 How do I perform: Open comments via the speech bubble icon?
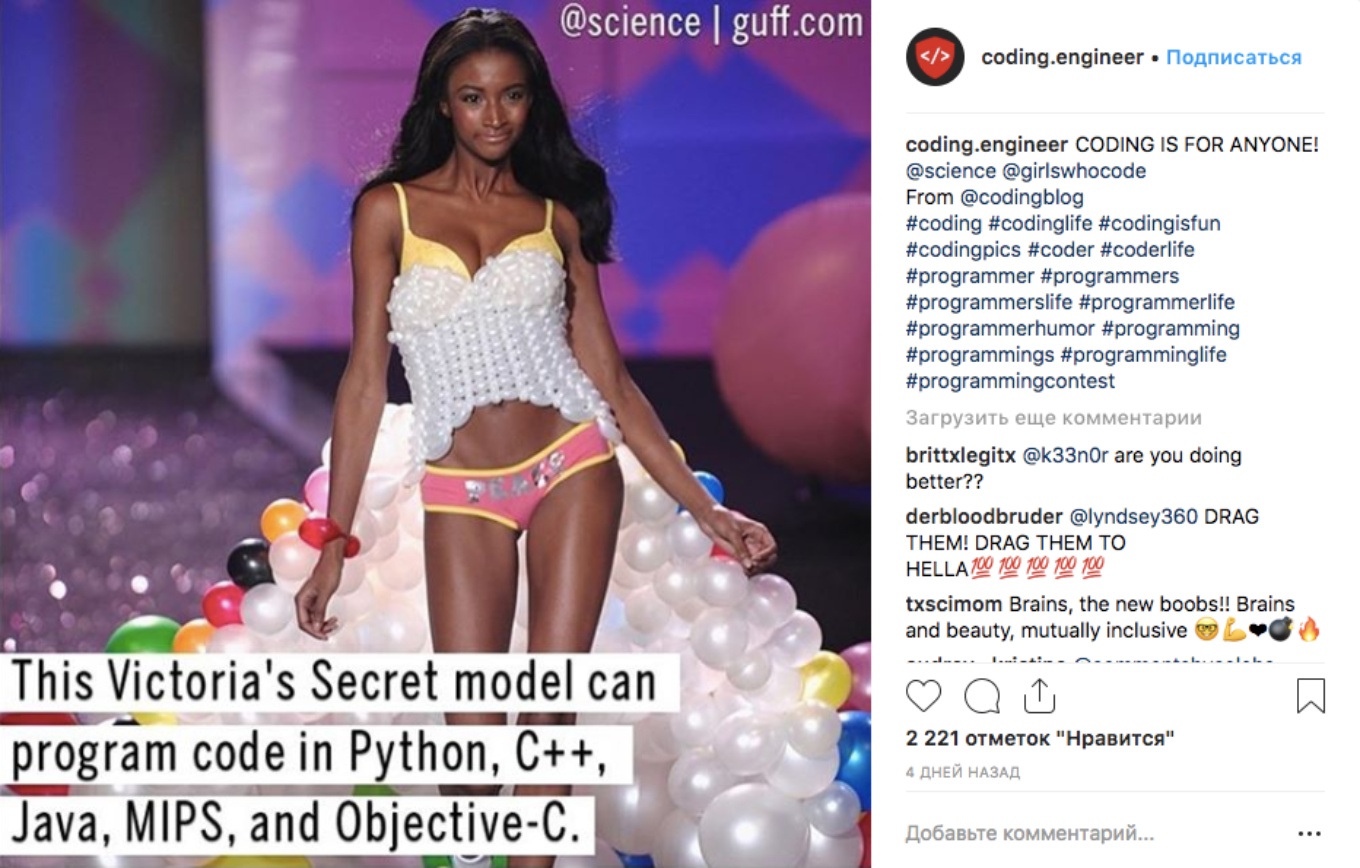982,696
